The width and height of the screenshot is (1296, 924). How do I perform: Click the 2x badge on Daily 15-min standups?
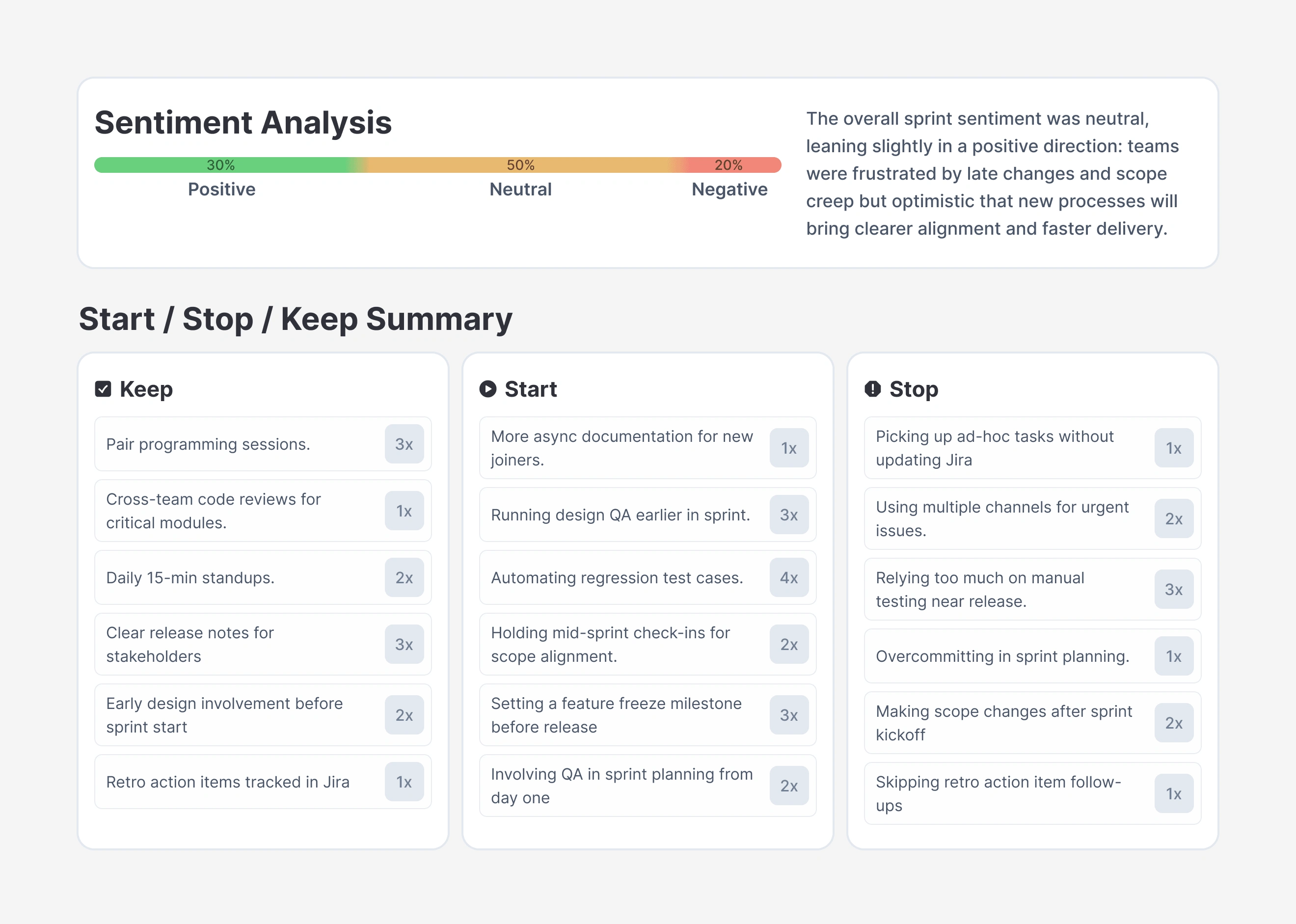click(404, 577)
